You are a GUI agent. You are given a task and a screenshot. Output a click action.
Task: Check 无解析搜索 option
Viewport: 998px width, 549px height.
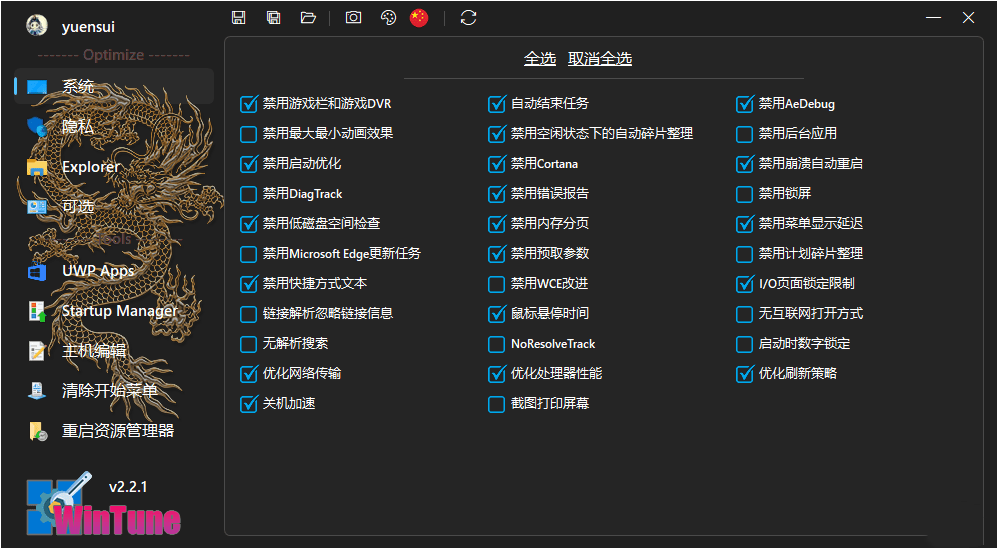tap(248, 344)
